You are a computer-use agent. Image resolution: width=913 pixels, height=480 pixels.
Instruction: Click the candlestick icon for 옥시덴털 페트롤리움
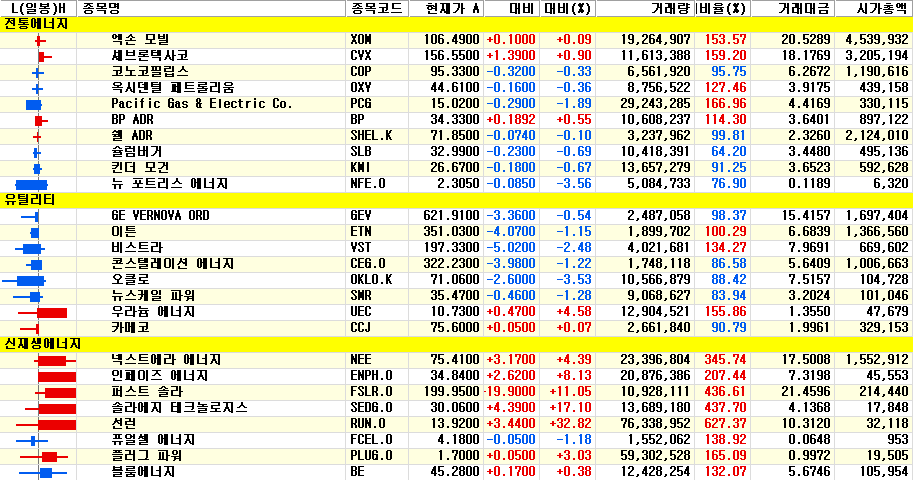pyautogui.click(x=37, y=89)
